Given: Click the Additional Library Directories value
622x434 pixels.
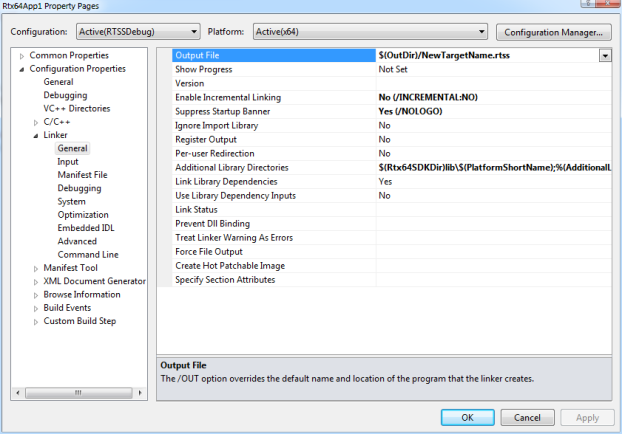Looking at the screenshot, I should pyautogui.click(x=492, y=167).
